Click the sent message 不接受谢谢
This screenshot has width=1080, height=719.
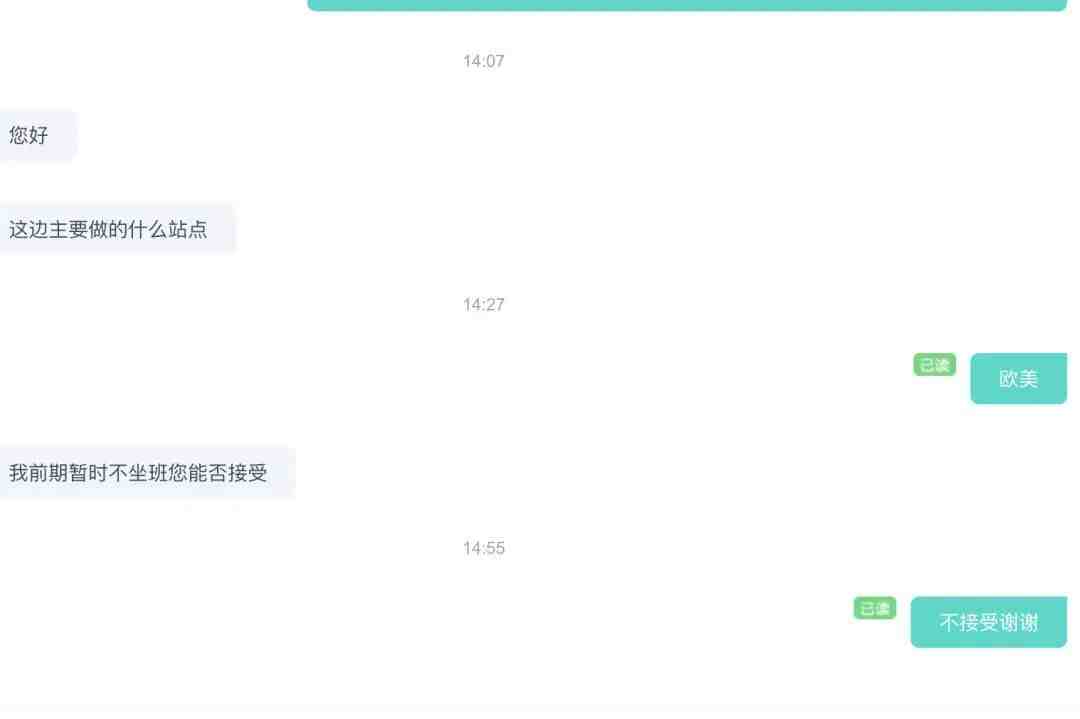coord(988,622)
